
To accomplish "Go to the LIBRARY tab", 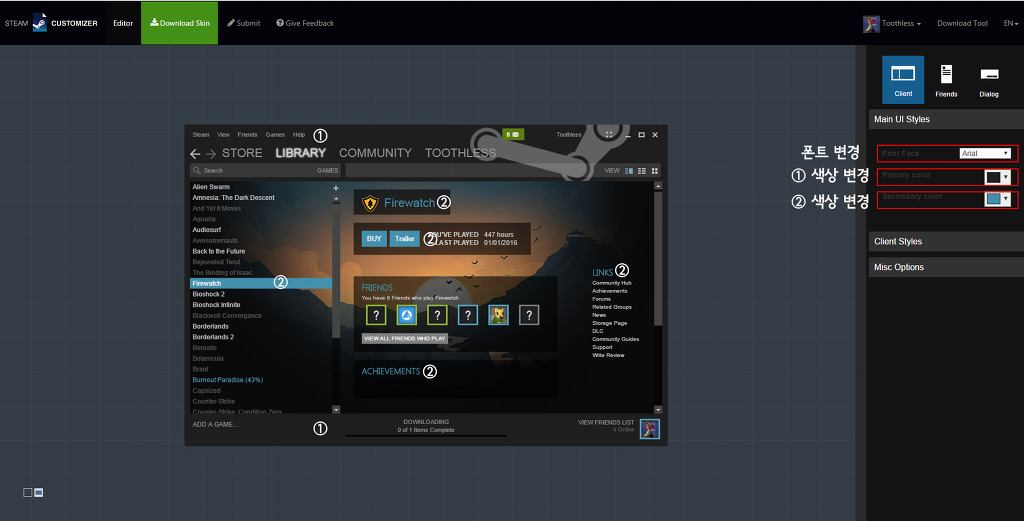I will click(300, 153).
